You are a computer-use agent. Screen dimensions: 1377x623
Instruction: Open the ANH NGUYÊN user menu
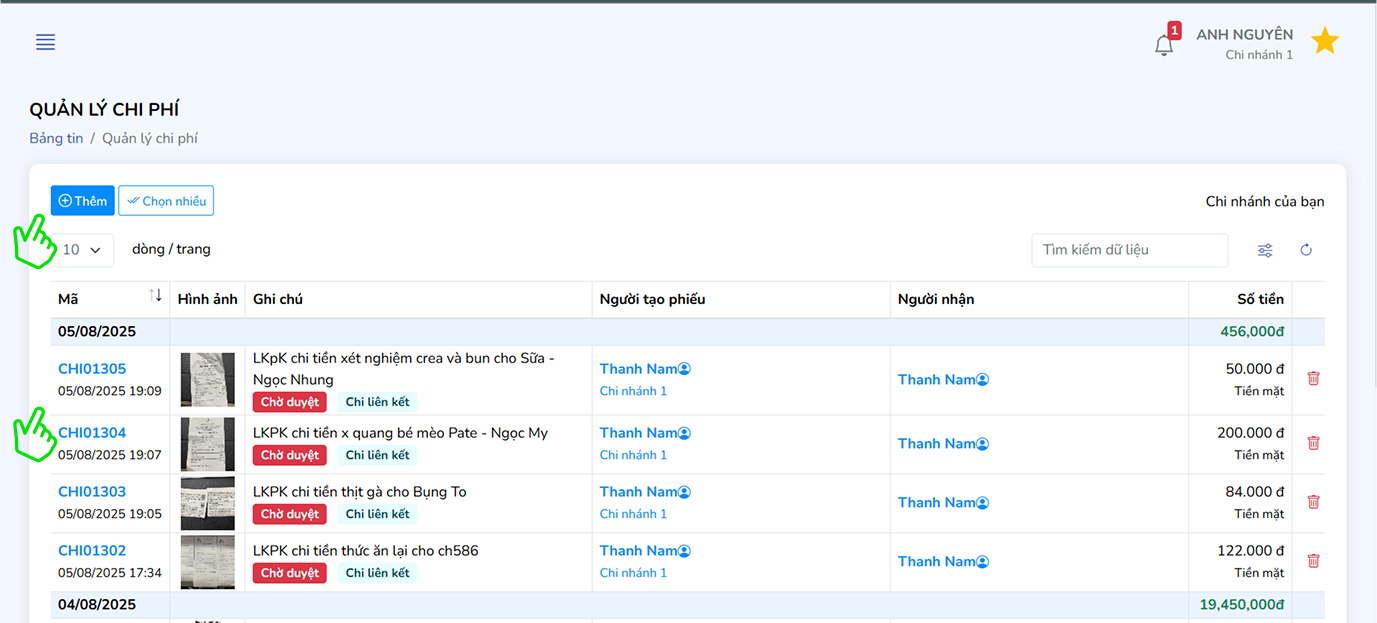[x=1244, y=43]
